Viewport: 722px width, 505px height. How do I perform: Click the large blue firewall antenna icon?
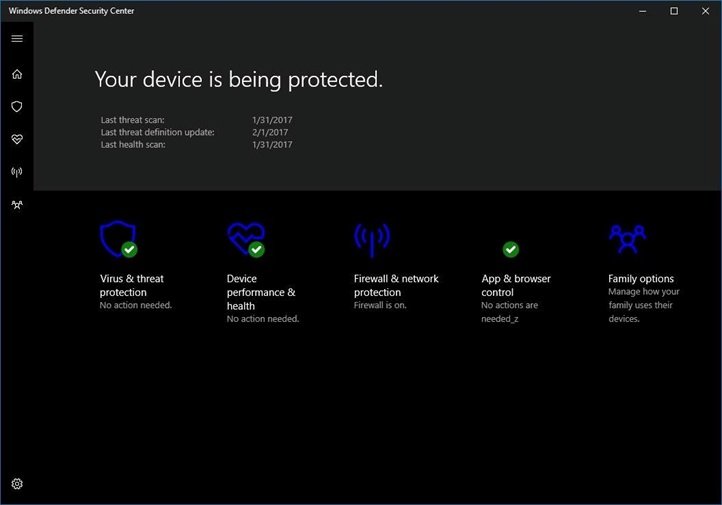click(372, 240)
